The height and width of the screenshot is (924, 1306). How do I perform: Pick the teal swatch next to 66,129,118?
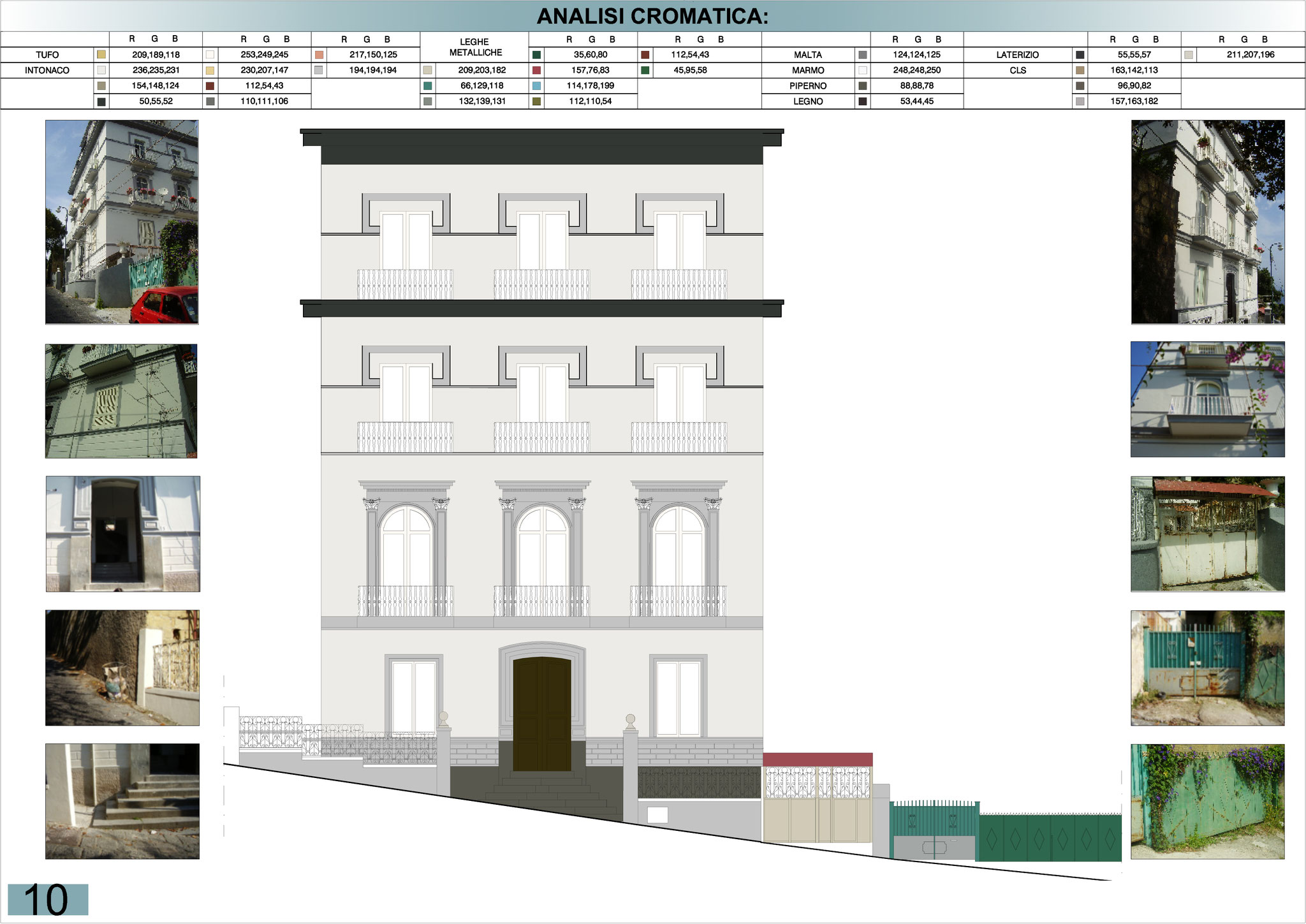point(428,85)
